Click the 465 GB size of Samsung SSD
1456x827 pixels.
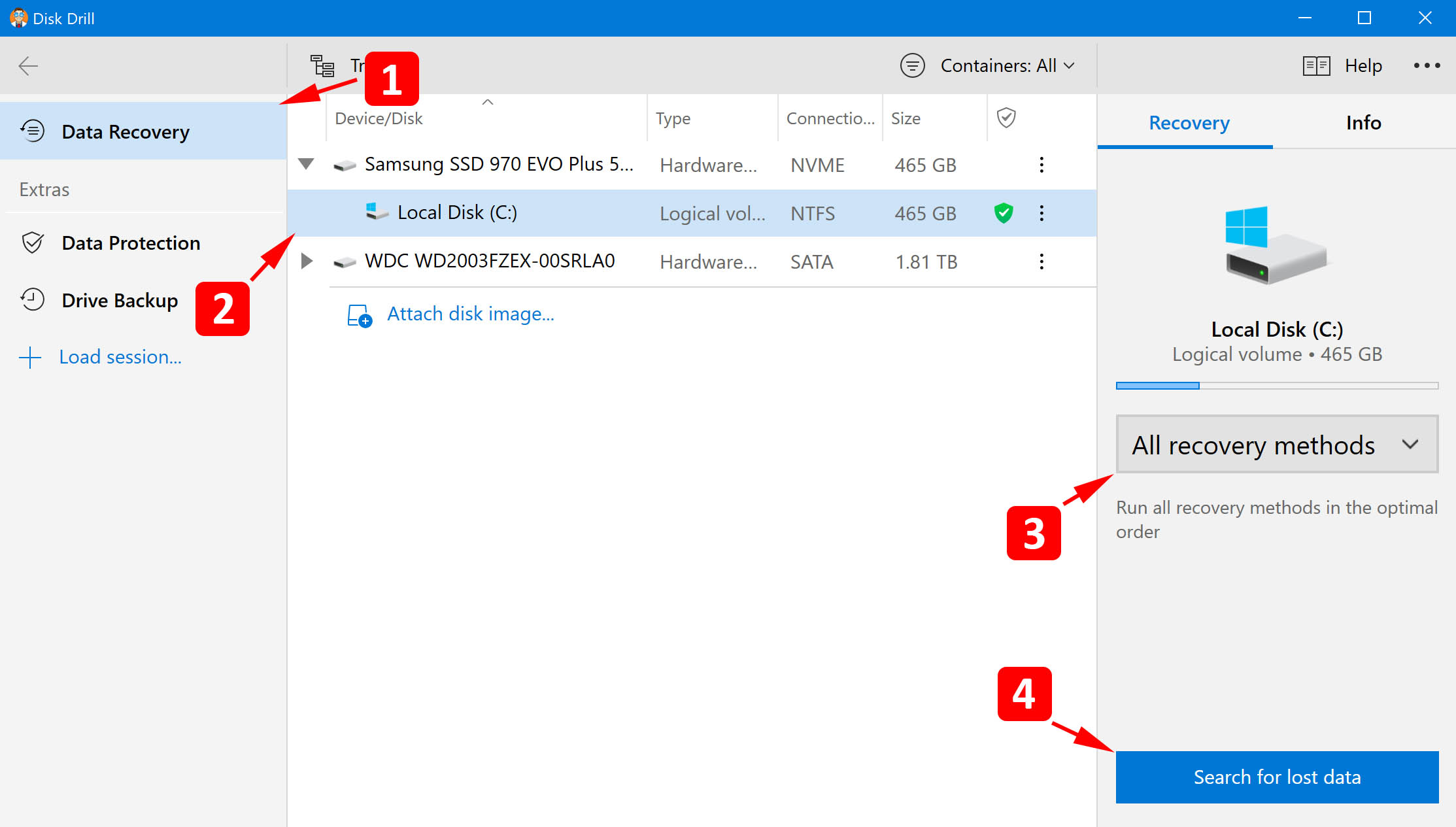925,165
